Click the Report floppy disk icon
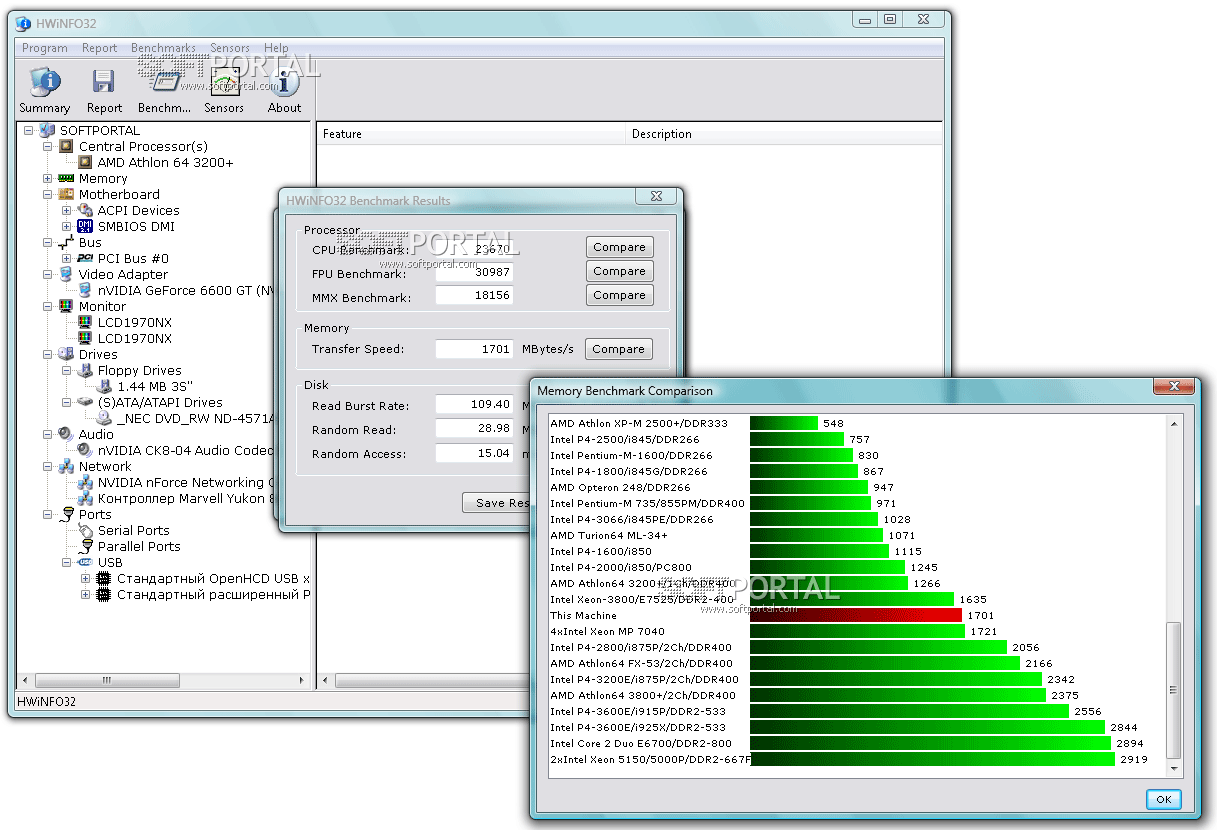1217x830 pixels. pyautogui.click(x=103, y=82)
